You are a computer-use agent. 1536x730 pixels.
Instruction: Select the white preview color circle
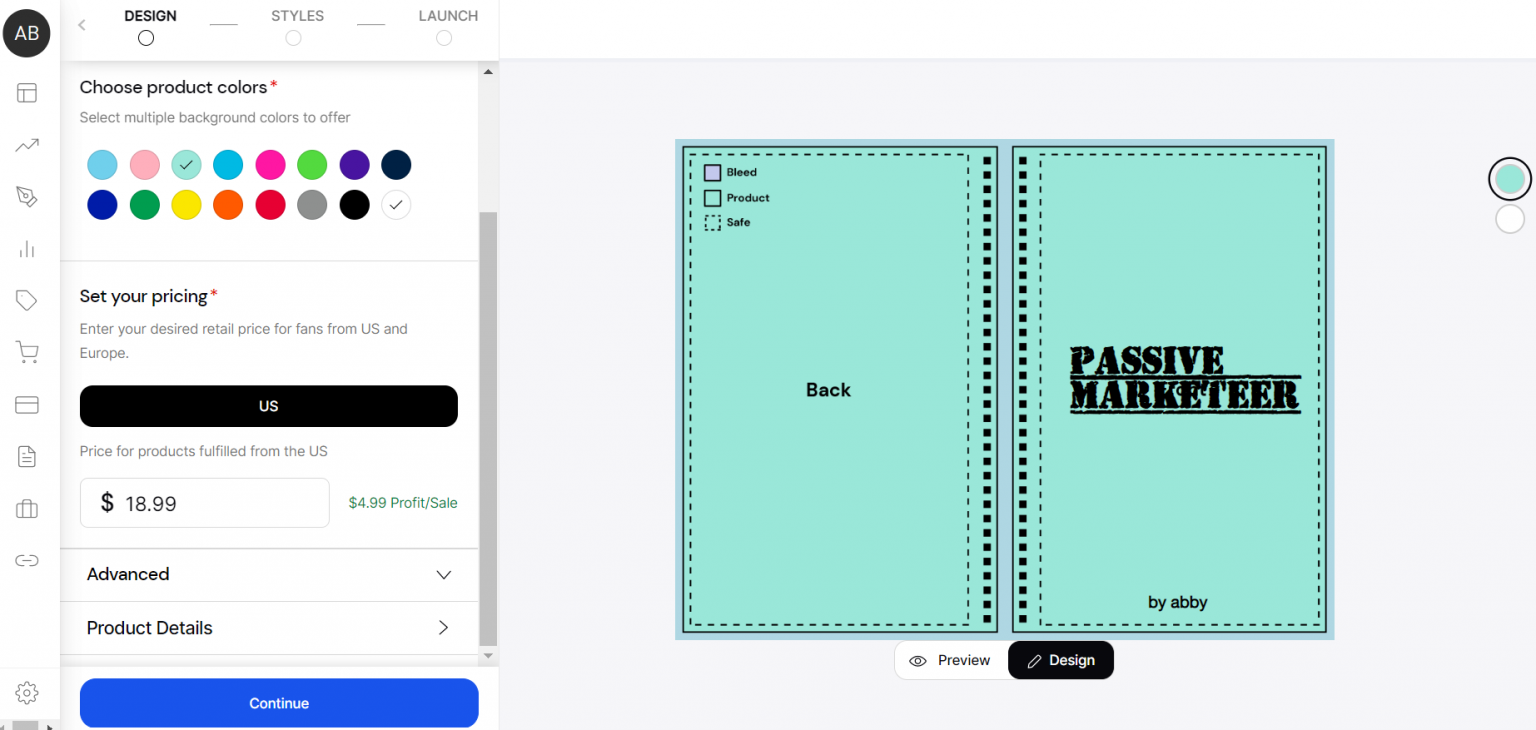click(1509, 219)
